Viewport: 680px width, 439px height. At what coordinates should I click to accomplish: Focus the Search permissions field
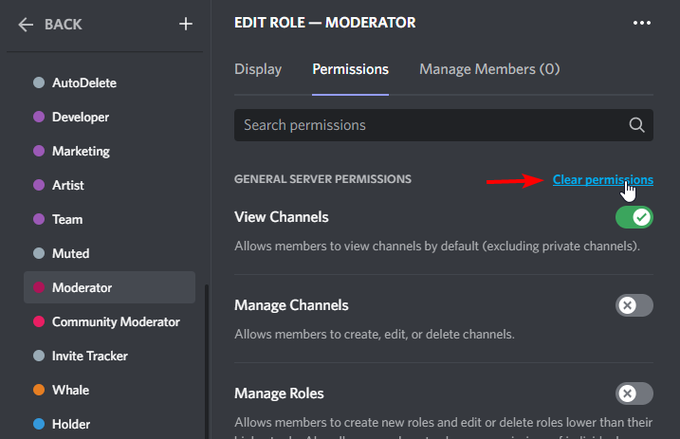point(444,125)
